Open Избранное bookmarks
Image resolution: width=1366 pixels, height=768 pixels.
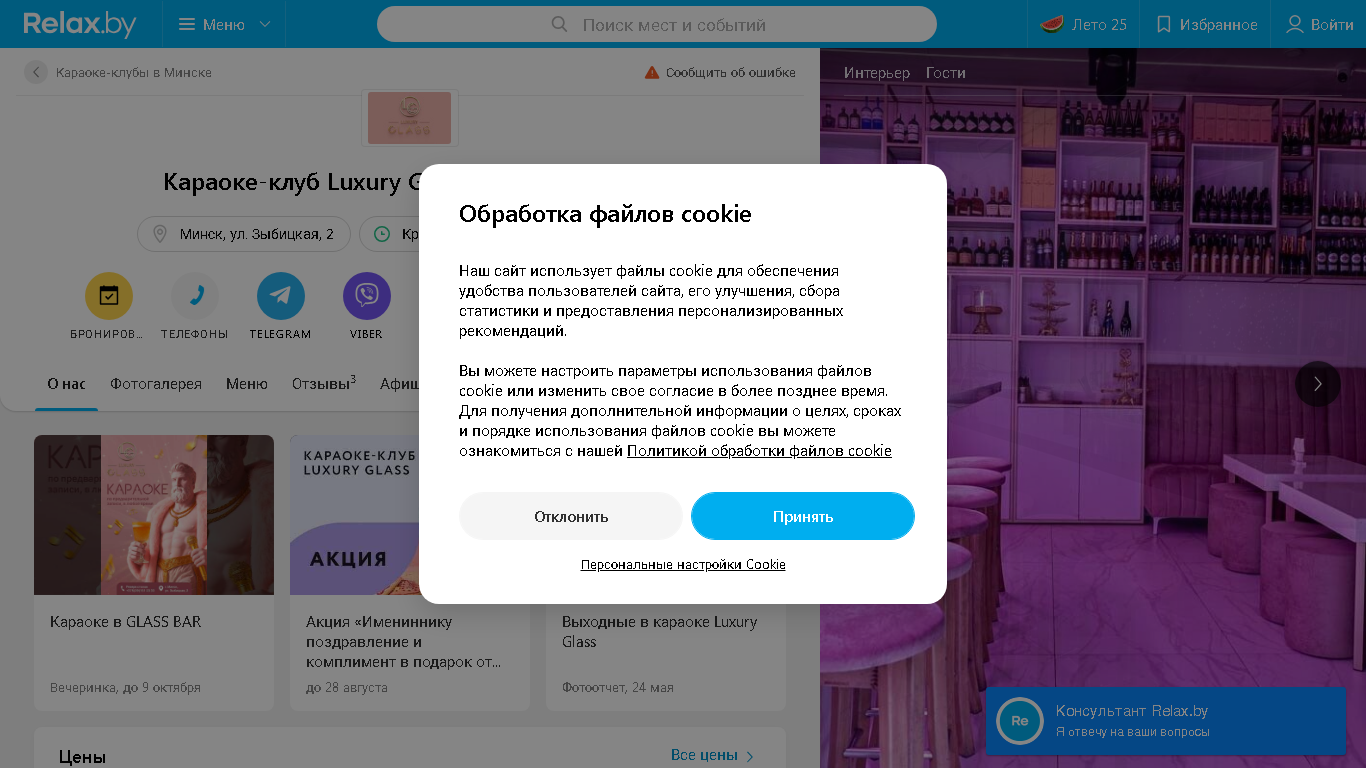(1206, 24)
